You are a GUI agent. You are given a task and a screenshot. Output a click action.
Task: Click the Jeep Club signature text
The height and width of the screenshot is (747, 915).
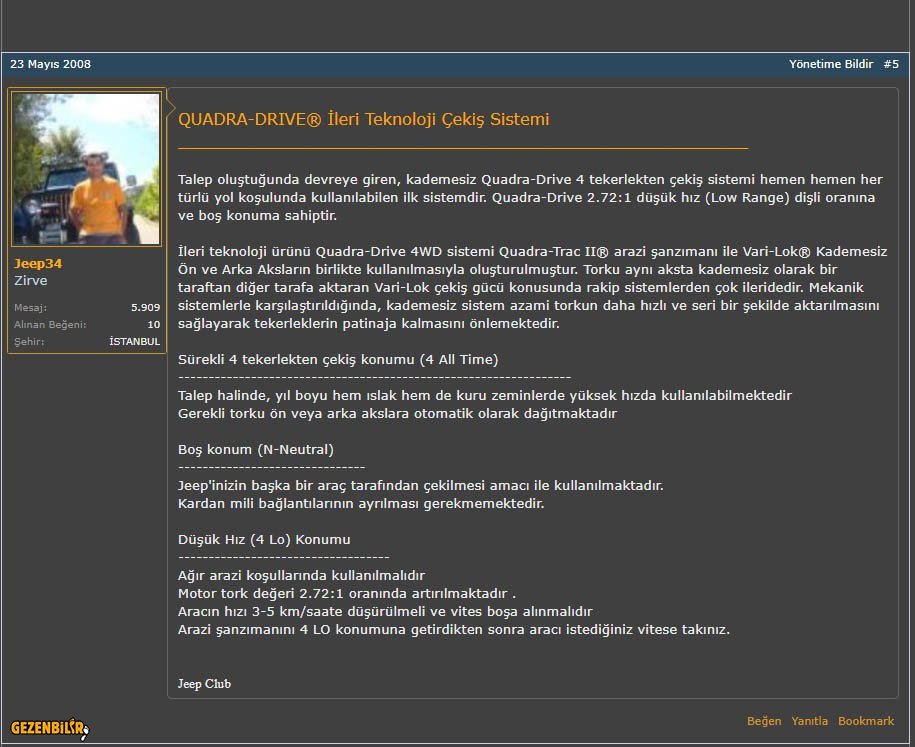(x=204, y=683)
